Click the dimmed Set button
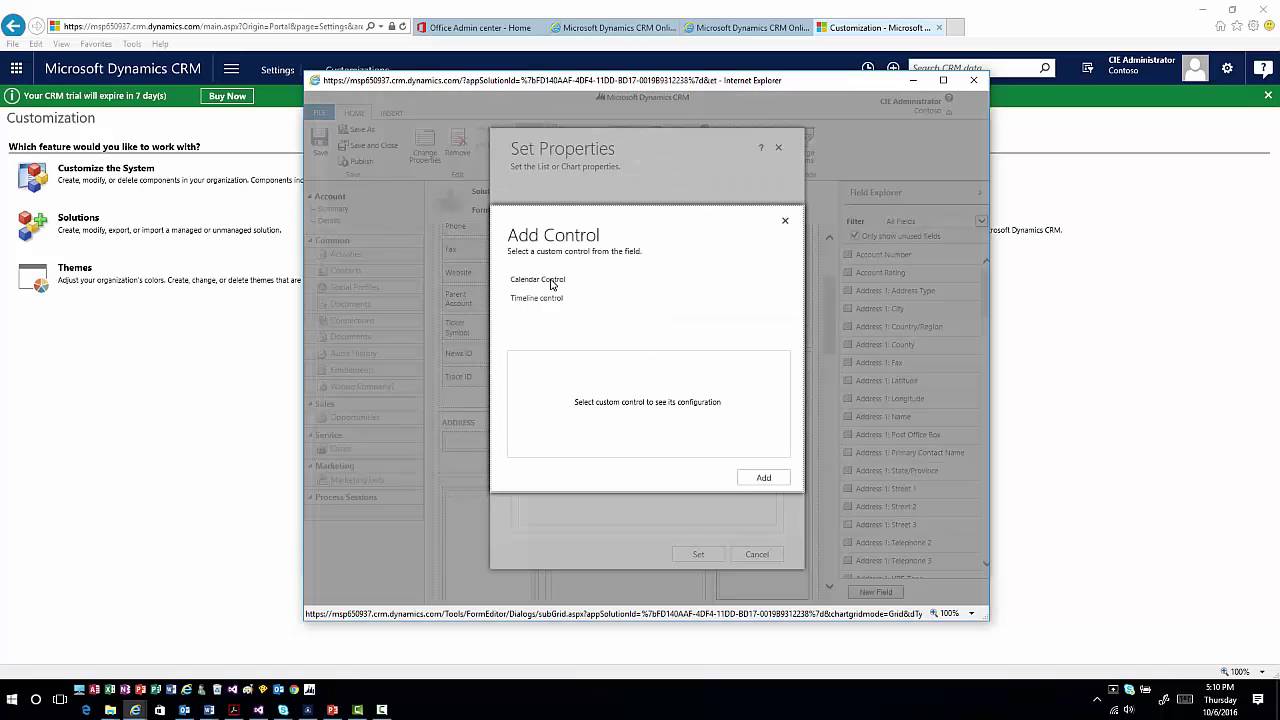This screenshot has width=1280, height=720. pyautogui.click(x=698, y=554)
